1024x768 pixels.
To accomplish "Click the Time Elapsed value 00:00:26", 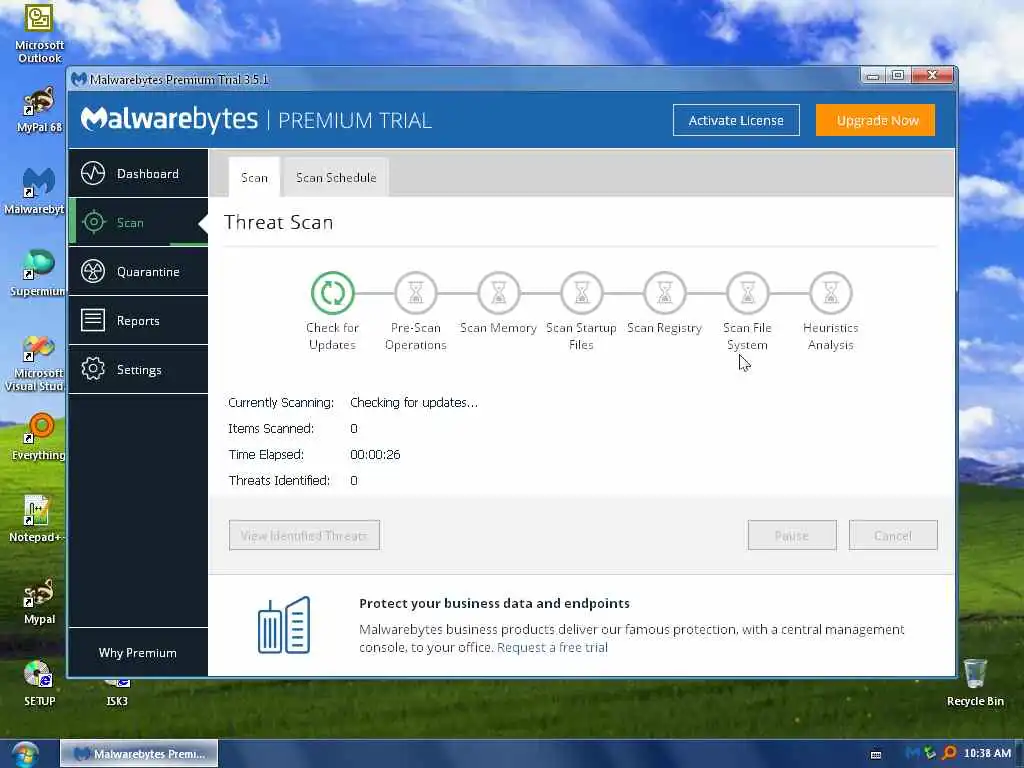I will point(376,455).
